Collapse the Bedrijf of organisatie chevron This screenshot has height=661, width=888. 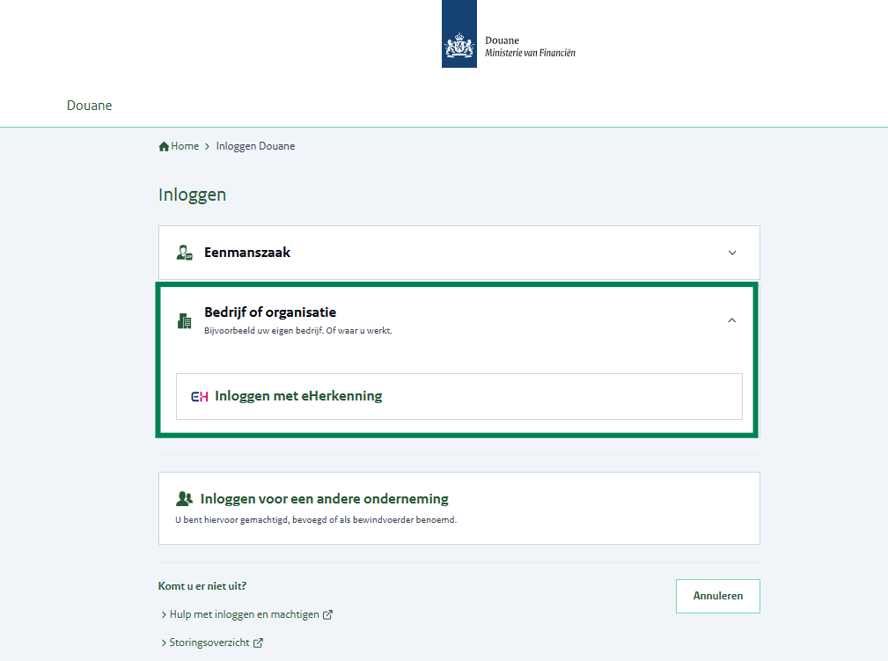click(x=732, y=321)
